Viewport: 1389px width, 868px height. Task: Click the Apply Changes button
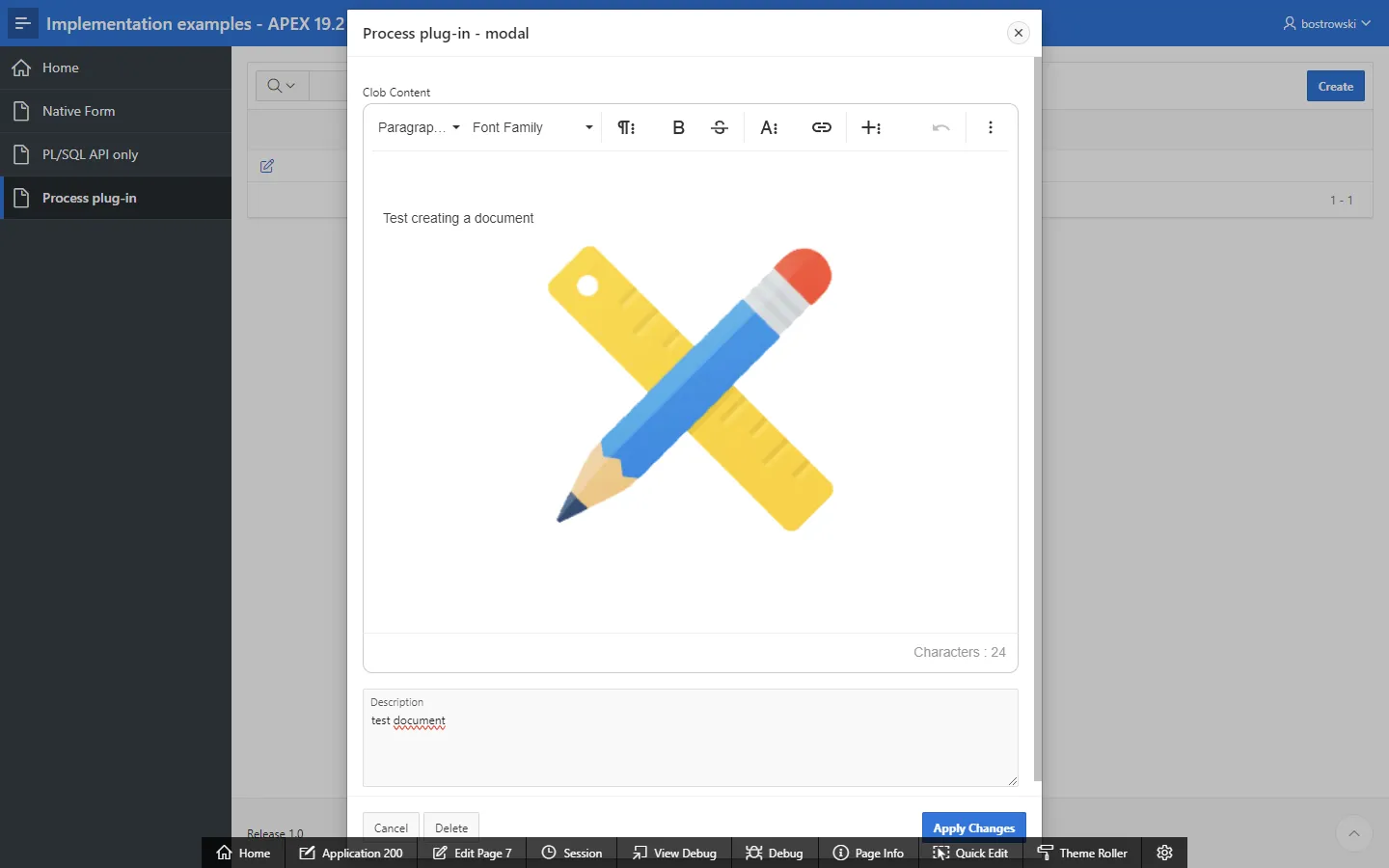coord(973,827)
